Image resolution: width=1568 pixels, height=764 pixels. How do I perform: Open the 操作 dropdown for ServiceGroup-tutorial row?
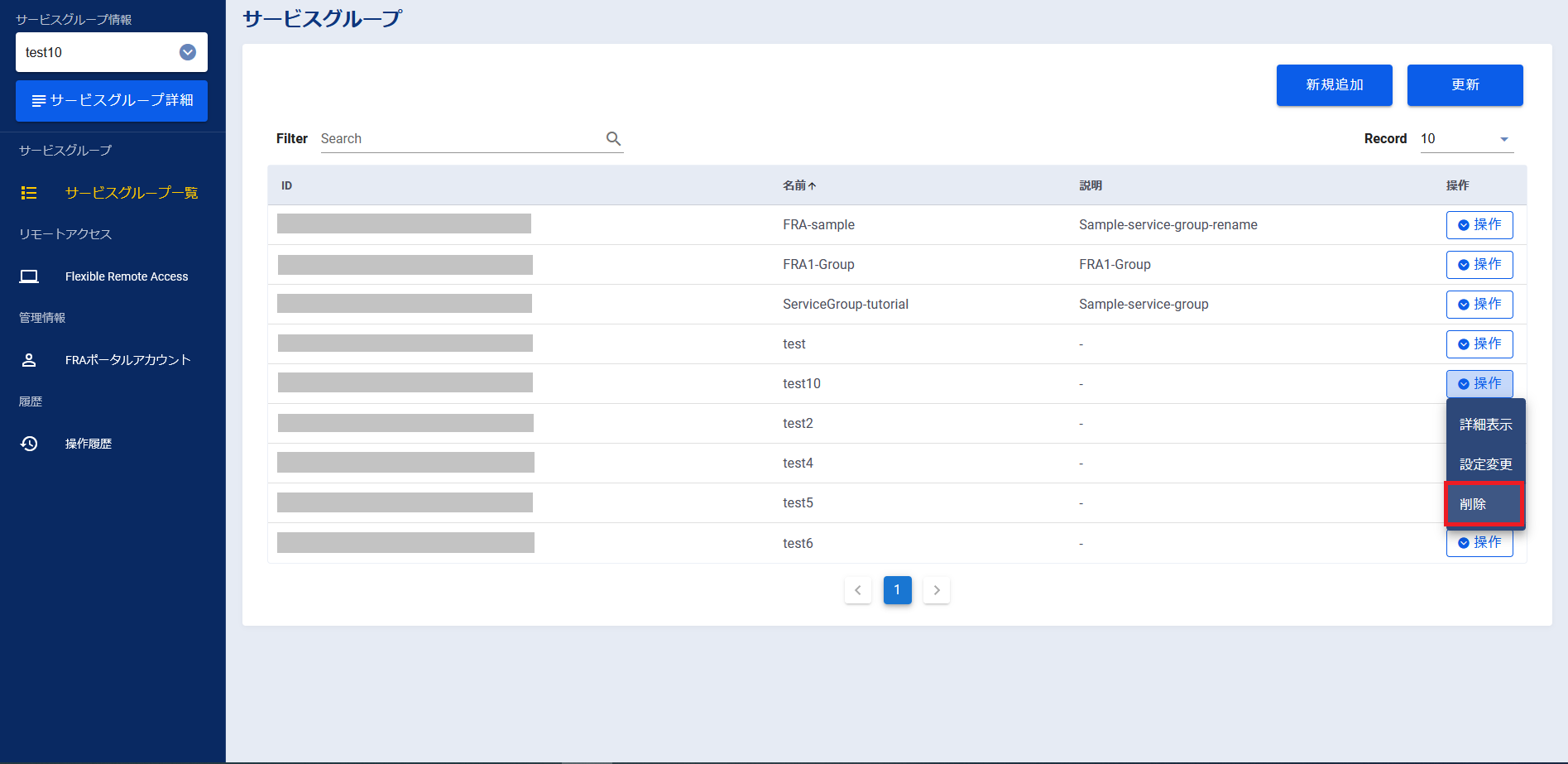1479,305
